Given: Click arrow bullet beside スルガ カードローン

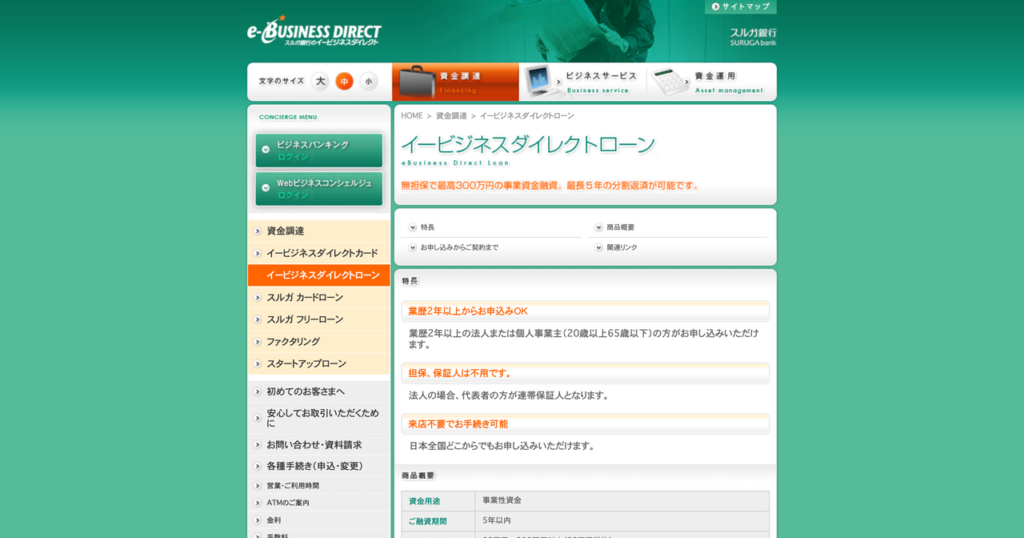Looking at the screenshot, I should (x=257, y=298).
